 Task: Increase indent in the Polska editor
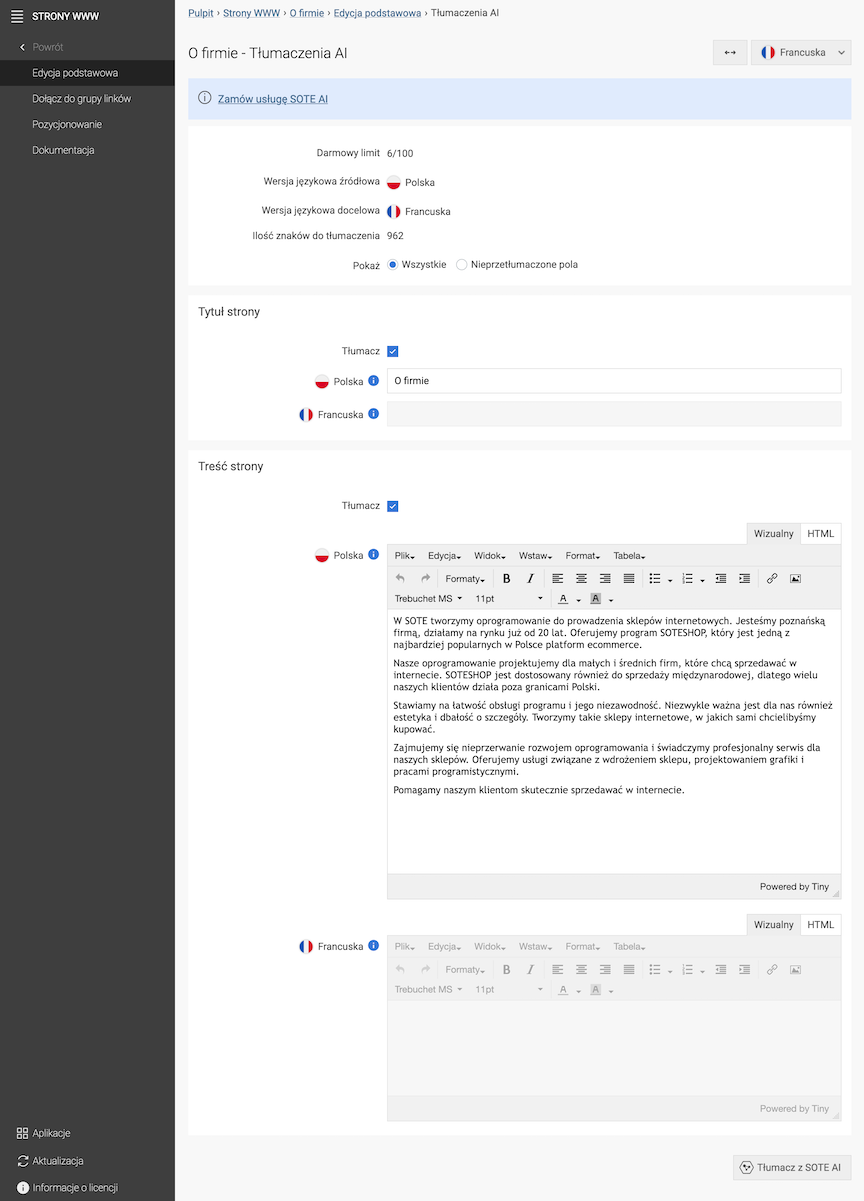[745, 578]
